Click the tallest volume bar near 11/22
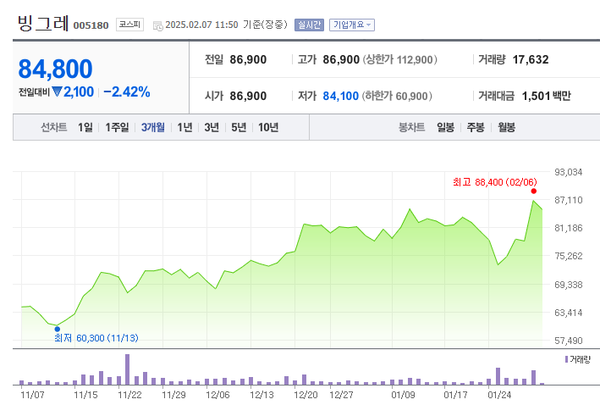Screen dimensions: 600x416 [x=127, y=369]
